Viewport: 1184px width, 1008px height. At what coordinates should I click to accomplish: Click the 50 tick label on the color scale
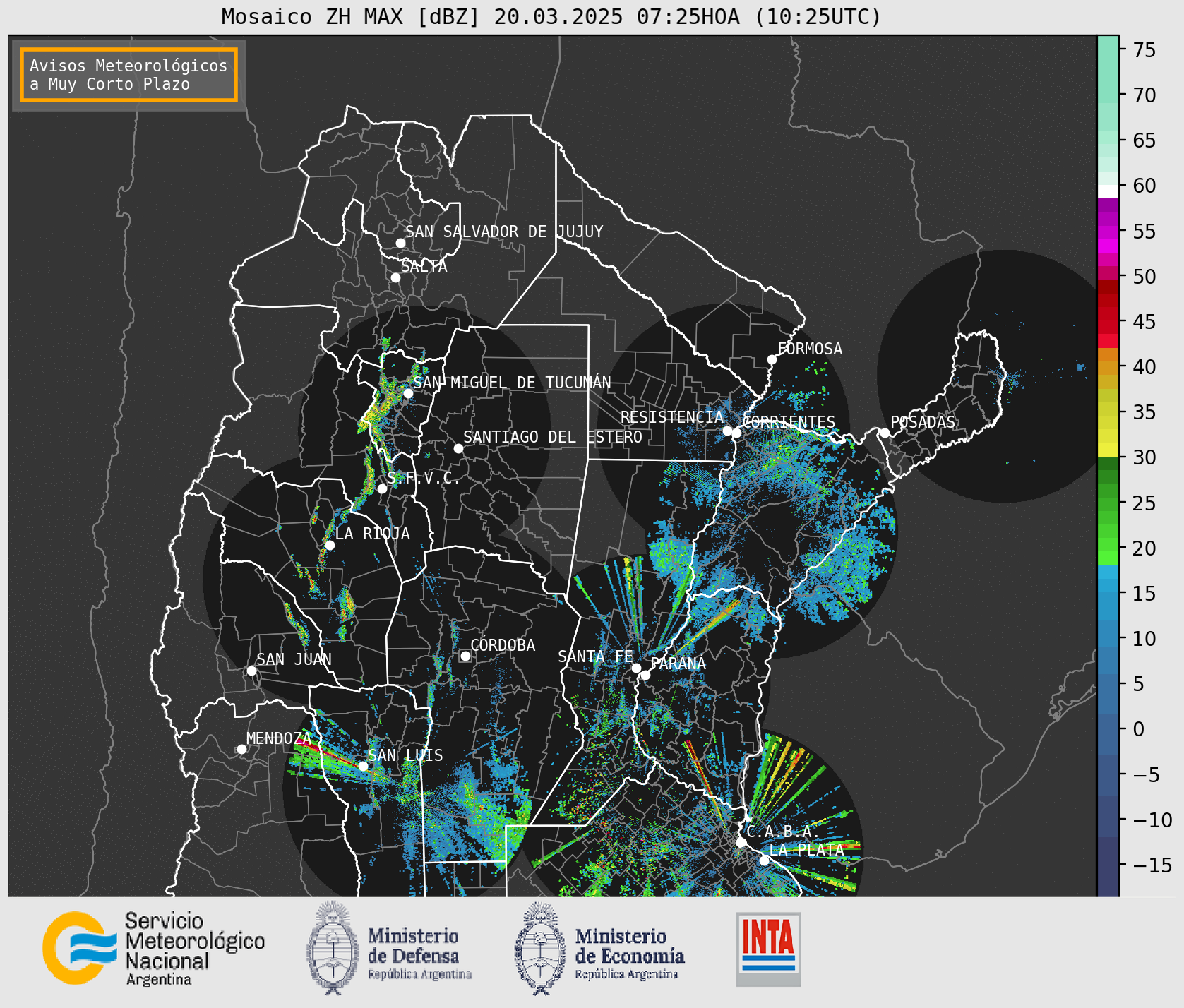point(1144,277)
